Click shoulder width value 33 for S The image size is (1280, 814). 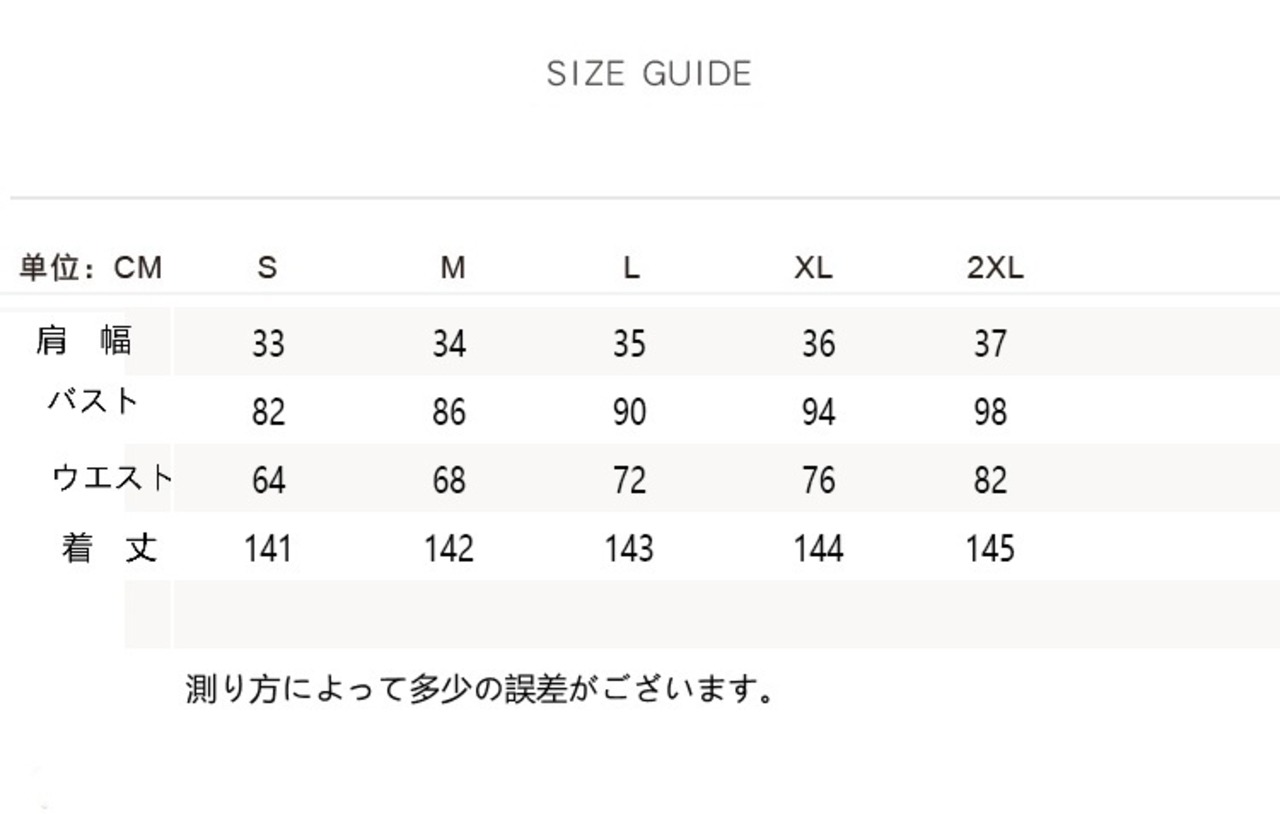[x=268, y=344]
